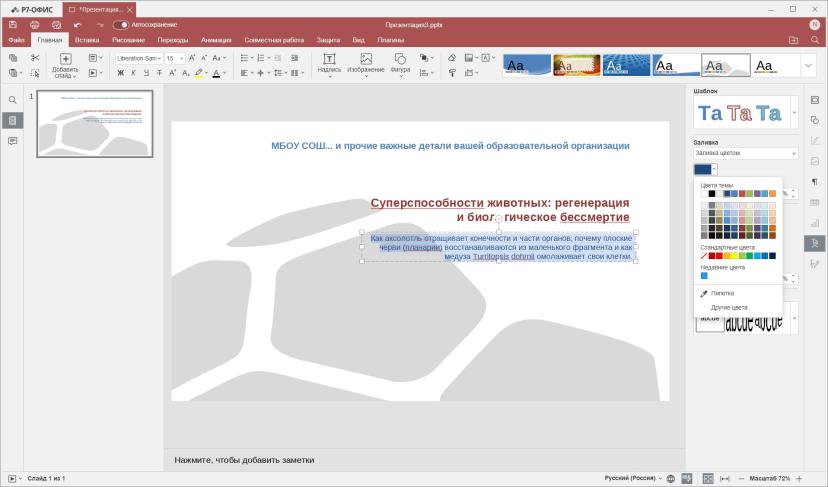Click the Select all icon
The width and height of the screenshot is (828, 487).
point(35,73)
